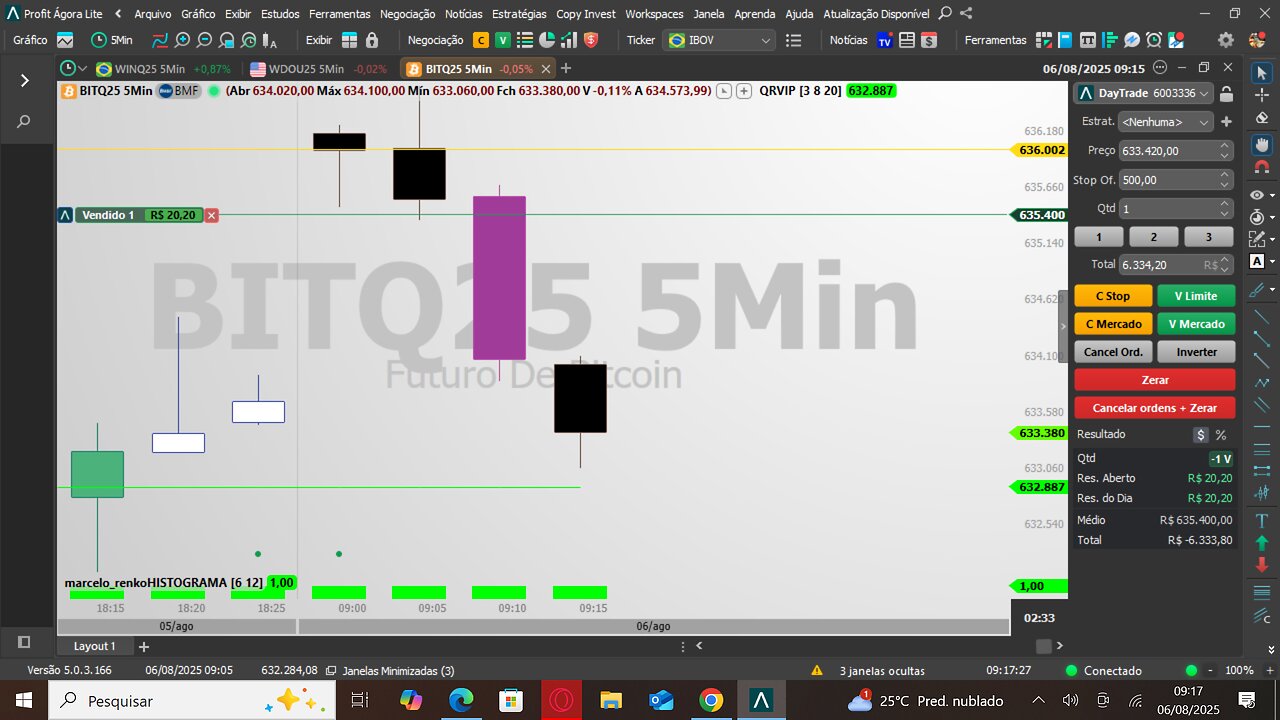Switch to the WINQ25 5Min tab
This screenshot has height=720, width=1280.
(165, 69)
